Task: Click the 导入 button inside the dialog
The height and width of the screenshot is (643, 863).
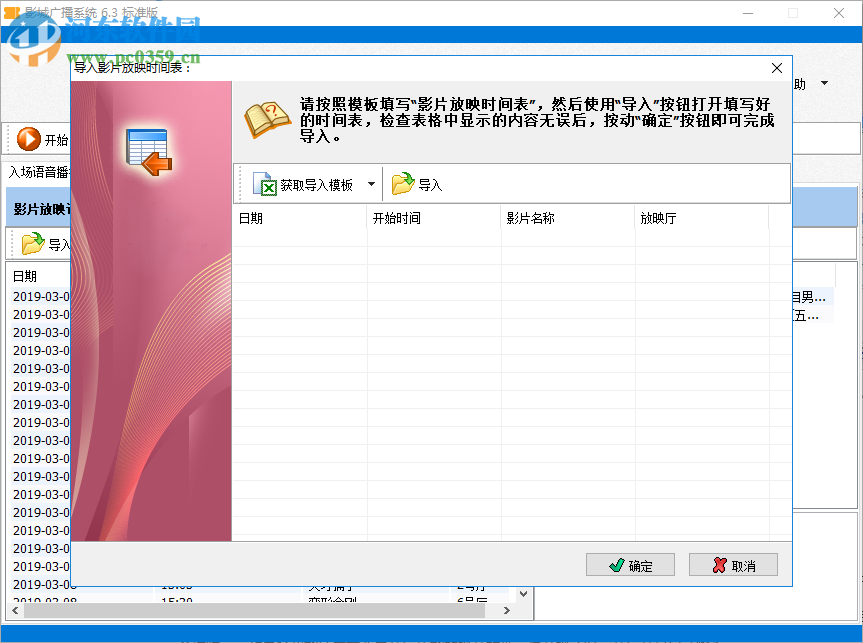Action: pyautogui.click(x=418, y=184)
